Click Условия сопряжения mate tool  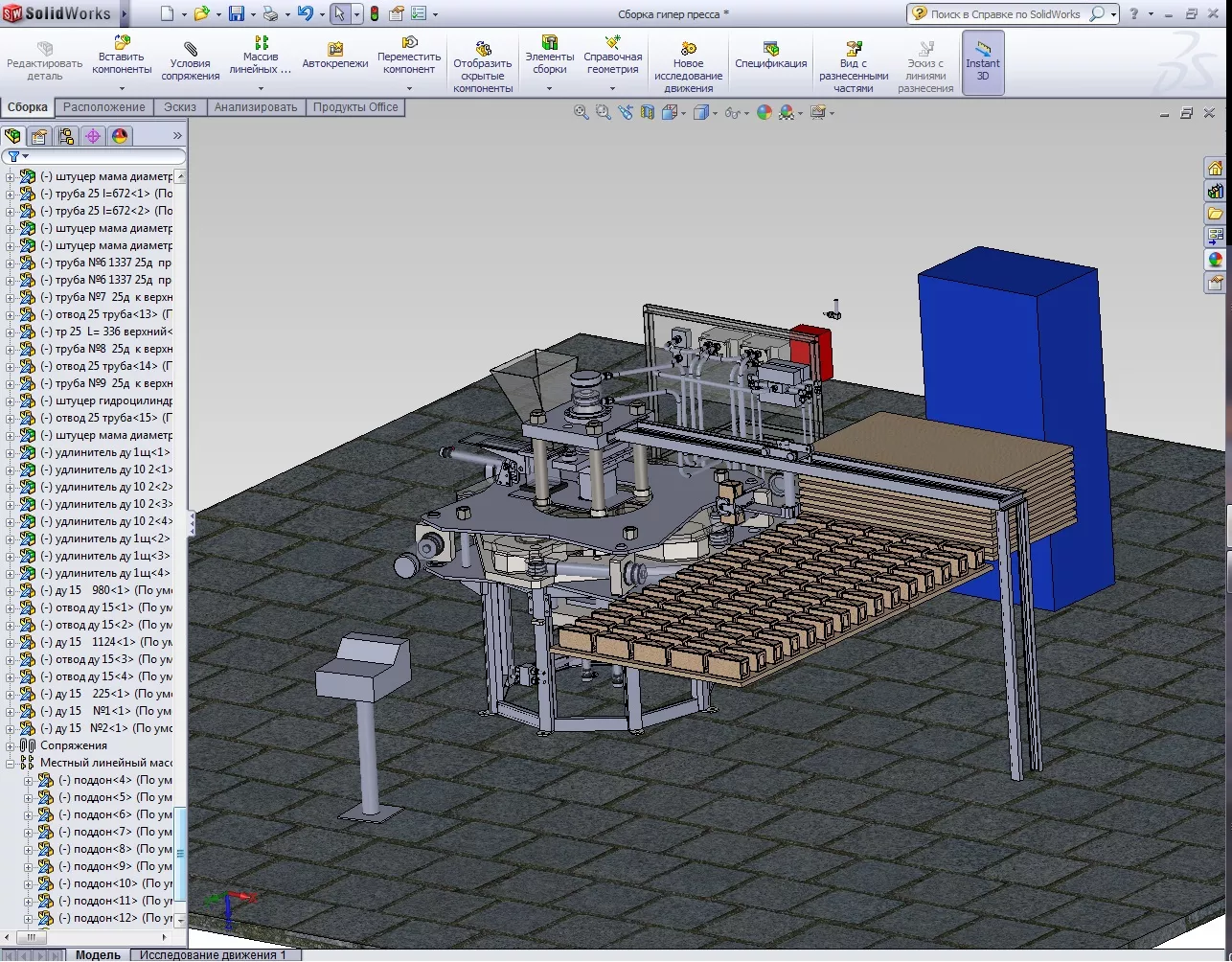[191, 61]
